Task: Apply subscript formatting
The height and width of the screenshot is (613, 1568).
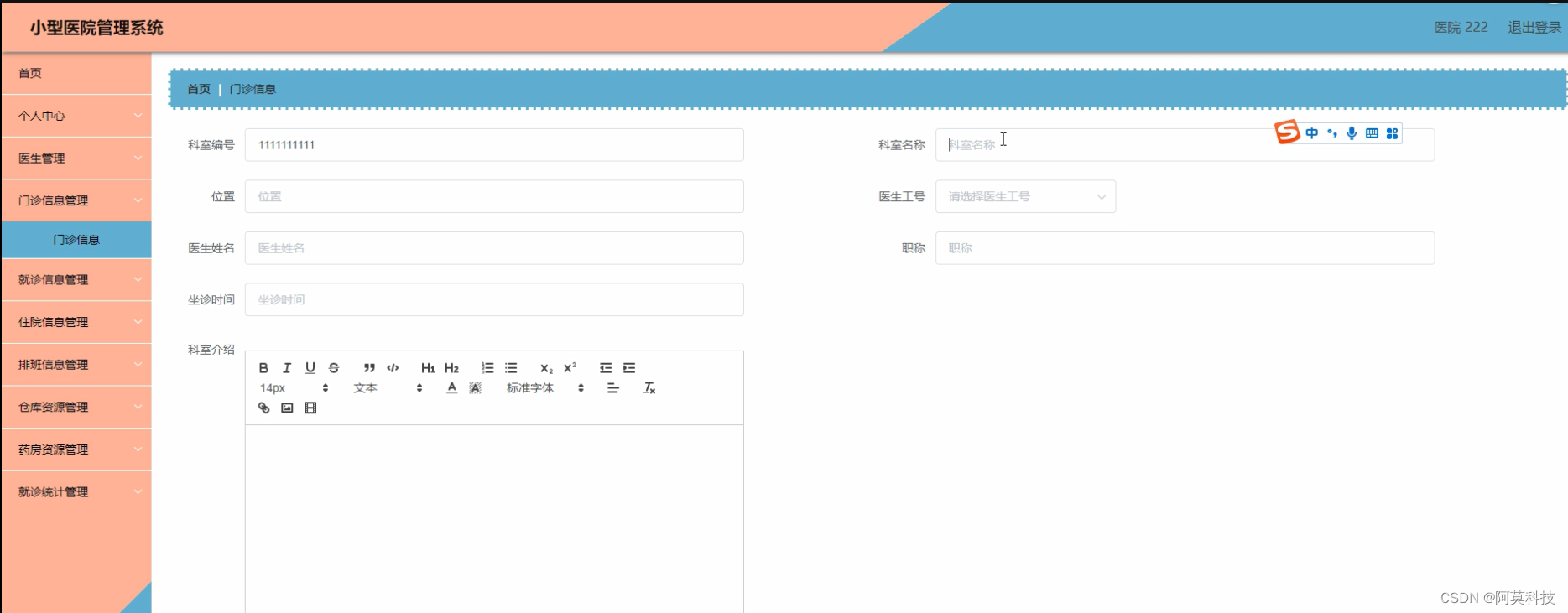Action: (x=546, y=368)
